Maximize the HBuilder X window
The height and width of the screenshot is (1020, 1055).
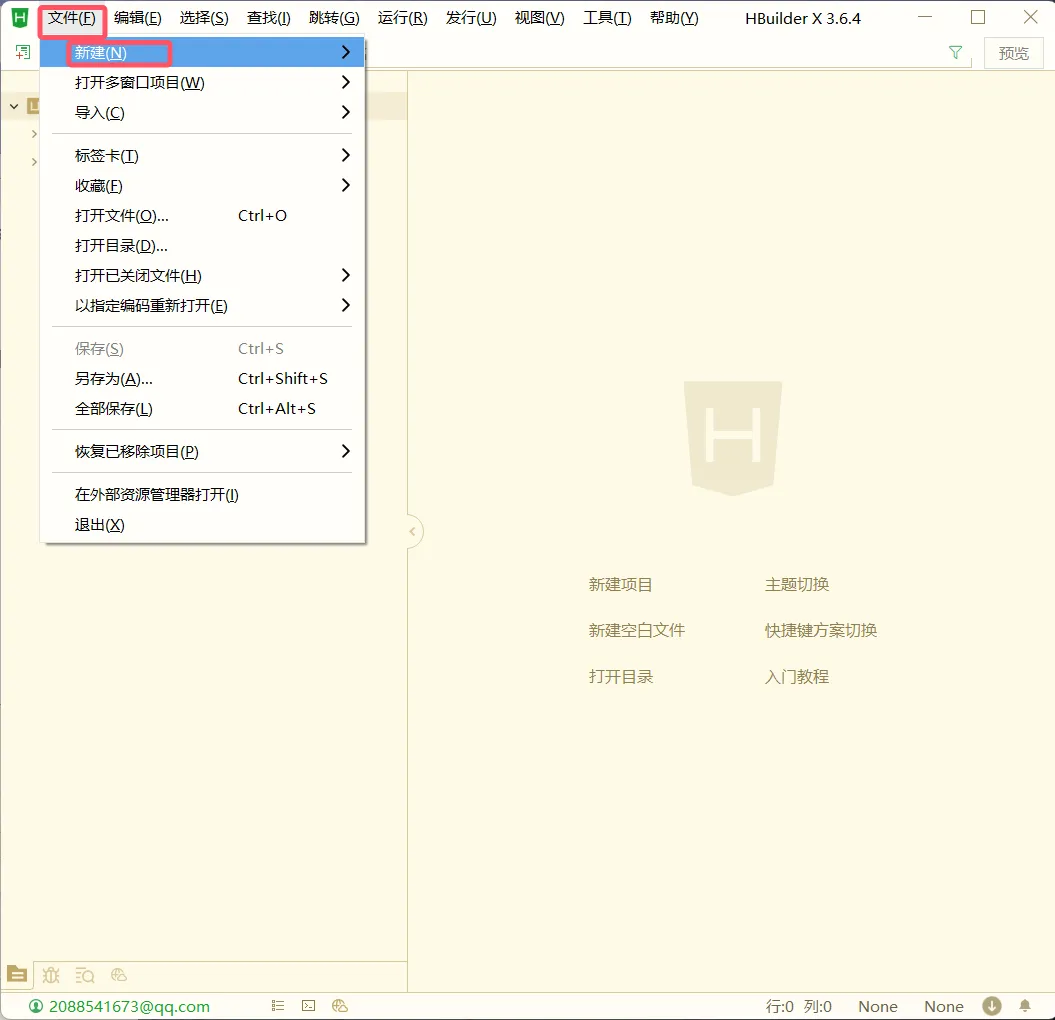click(978, 17)
